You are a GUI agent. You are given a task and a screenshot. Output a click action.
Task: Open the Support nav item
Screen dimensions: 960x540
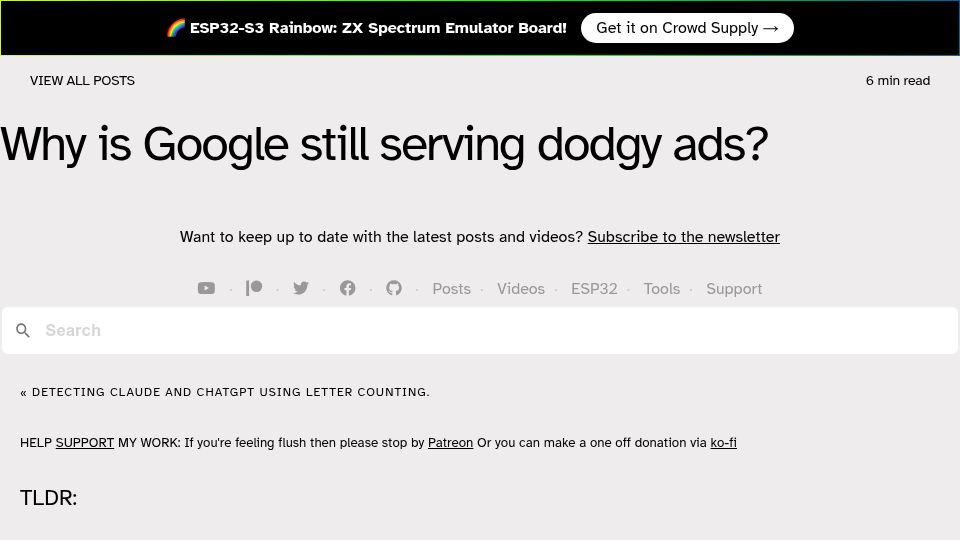pos(734,289)
